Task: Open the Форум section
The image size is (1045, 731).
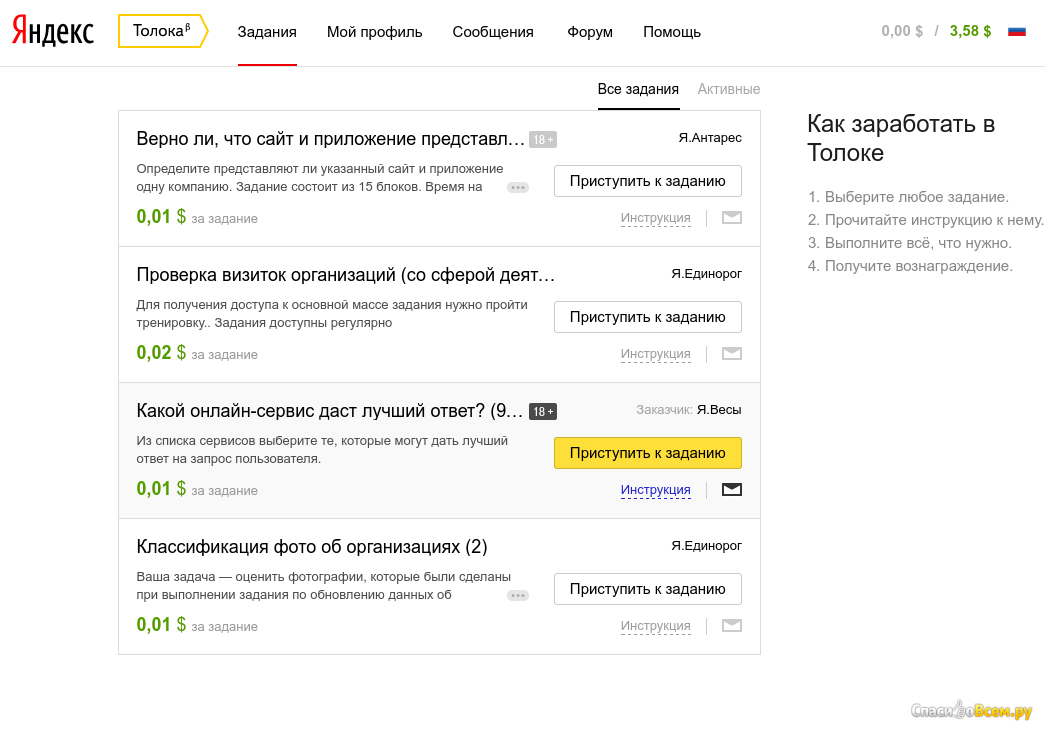Action: click(590, 32)
